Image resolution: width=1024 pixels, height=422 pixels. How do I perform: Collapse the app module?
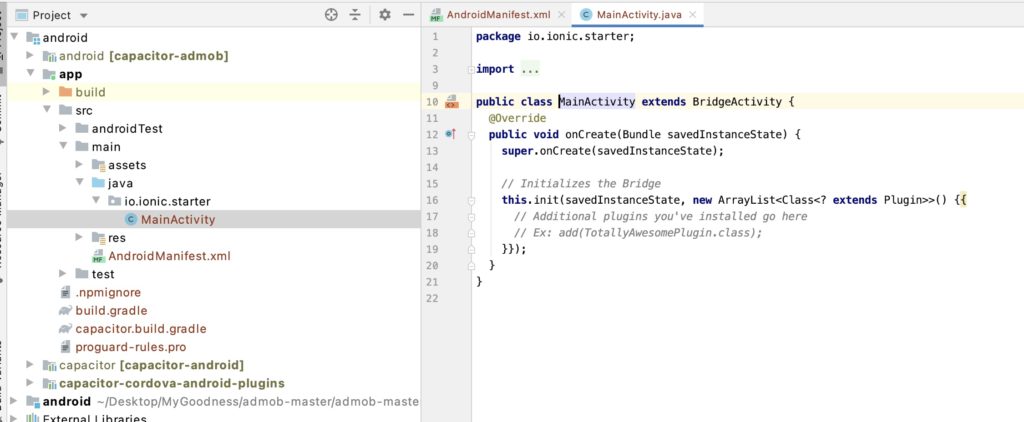(30, 74)
